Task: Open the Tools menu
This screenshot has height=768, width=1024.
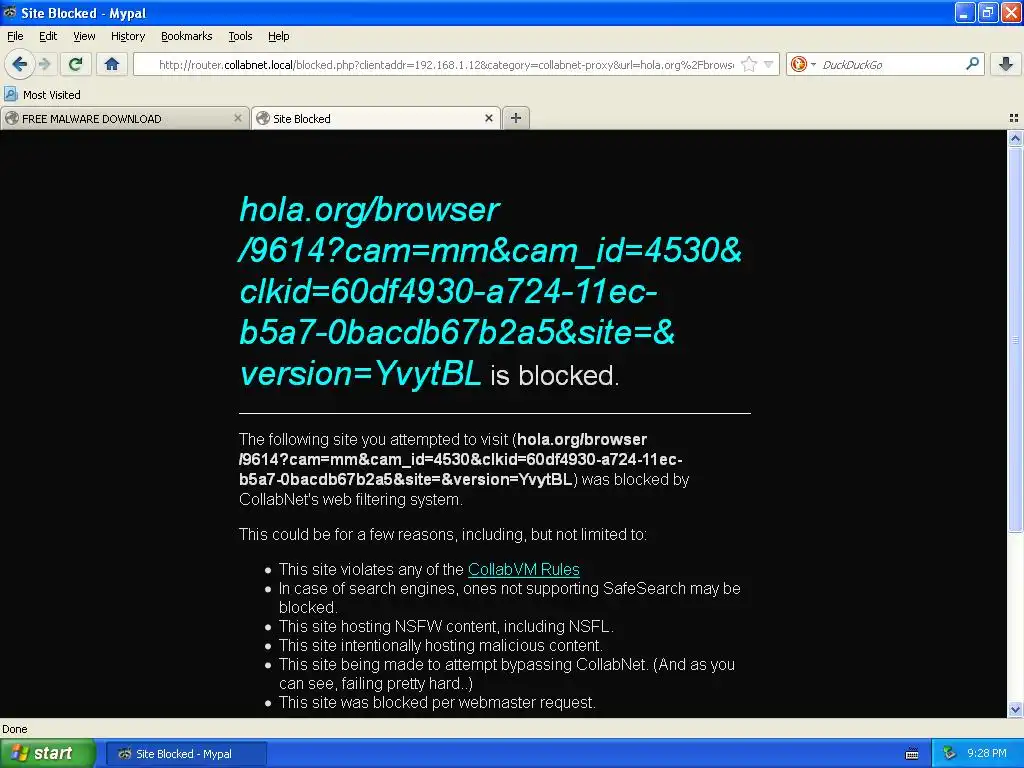Action: click(240, 36)
